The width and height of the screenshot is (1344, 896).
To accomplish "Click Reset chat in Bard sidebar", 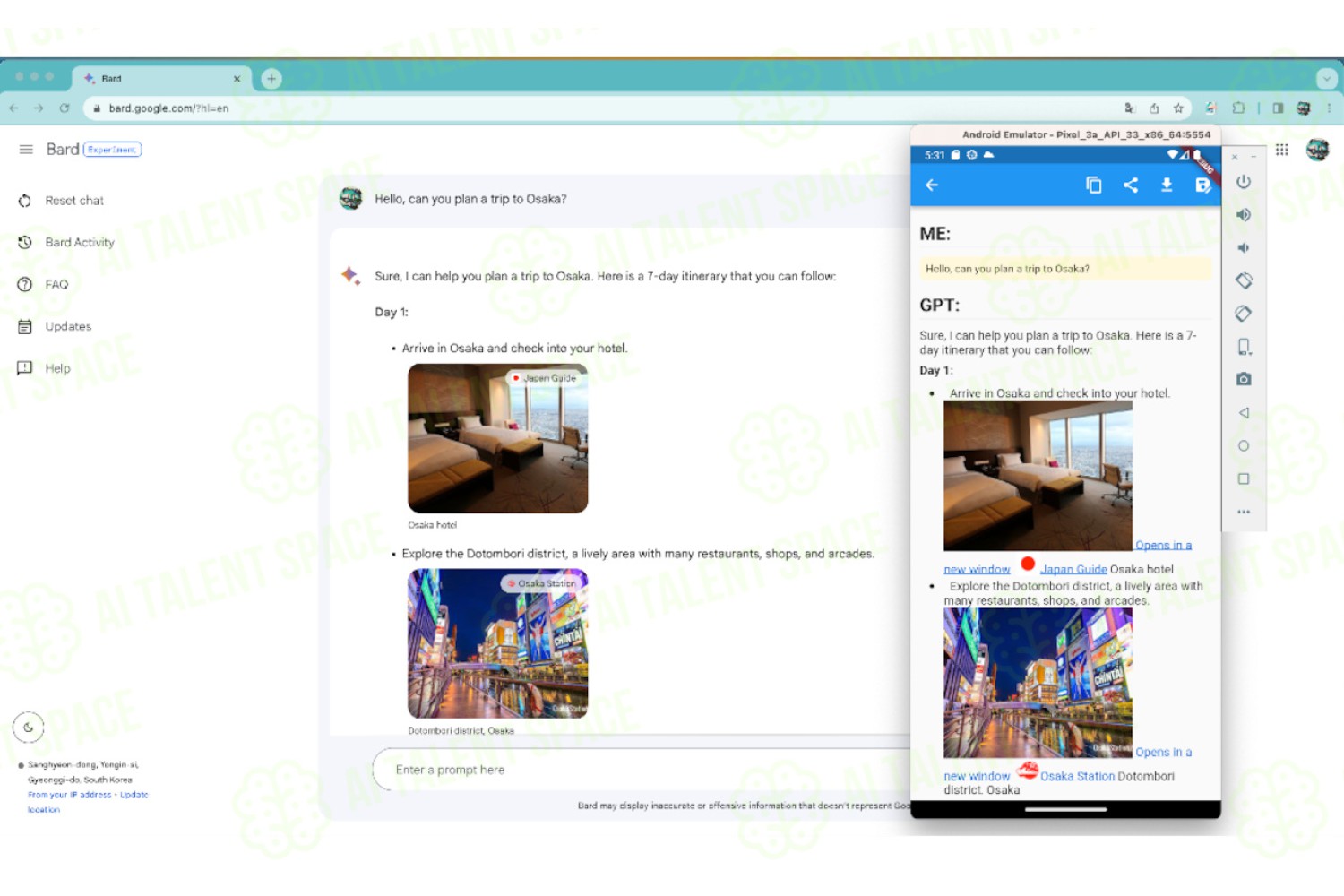I will [x=61, y=201].
